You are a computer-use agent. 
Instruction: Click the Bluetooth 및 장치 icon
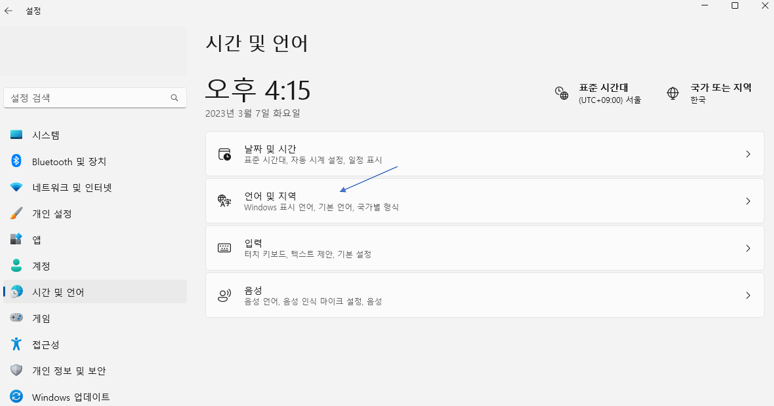(16, 161)
